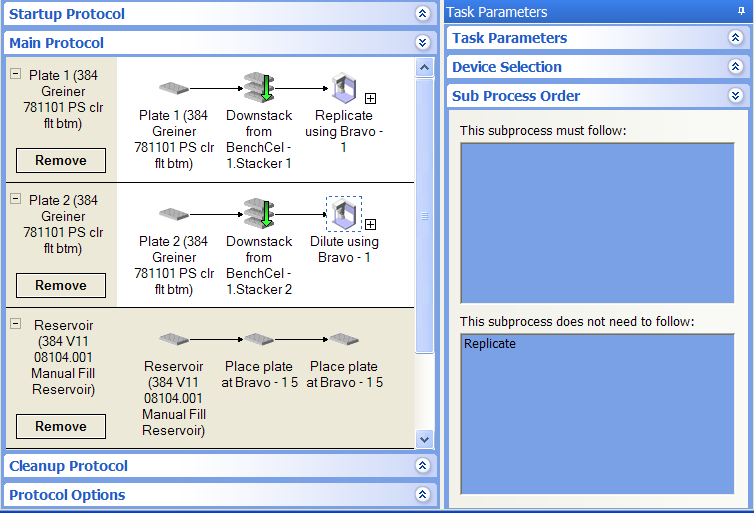The height and width of the screenshot is (513, 754).
Task: Select the Replicate using Bravo task icon
Action: point(343,88)
